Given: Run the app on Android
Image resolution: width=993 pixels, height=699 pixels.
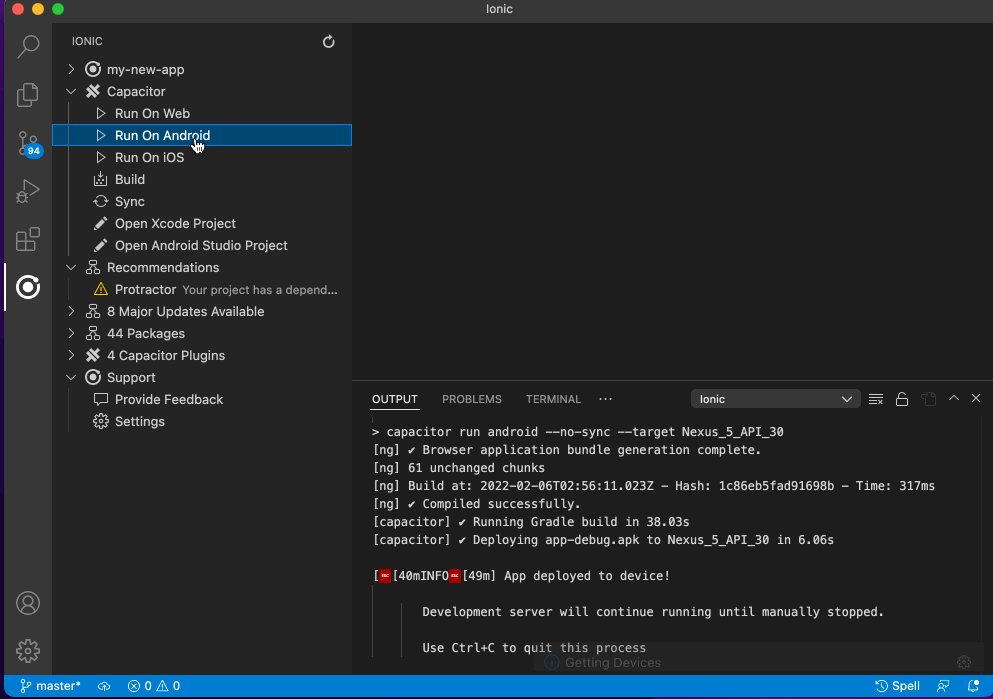Looking at the screenshot, I should [162, 135].
